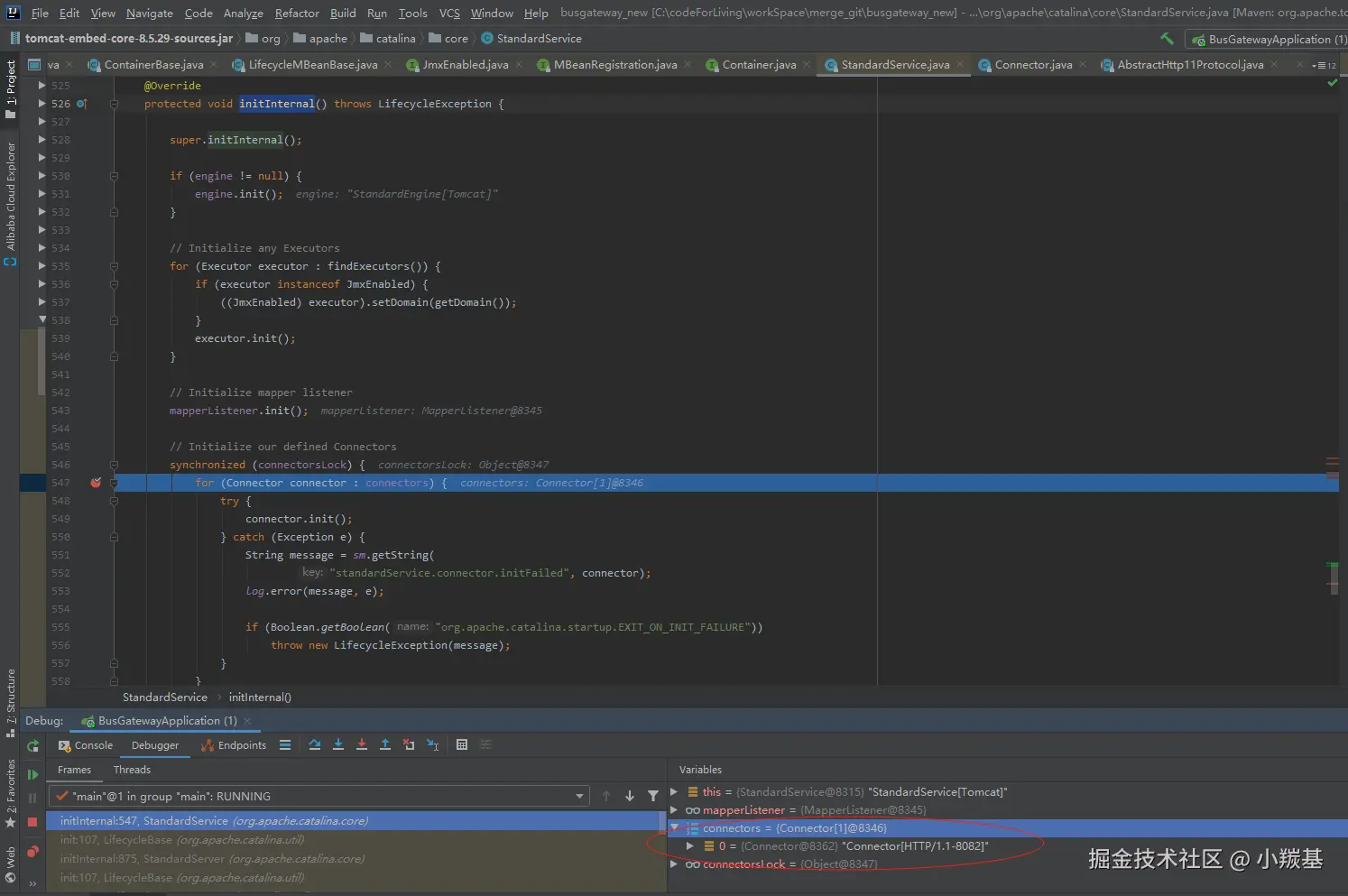Screen dimensions: 1348x896
Task: Click the Step Into arrow icon
Action: 338,745
